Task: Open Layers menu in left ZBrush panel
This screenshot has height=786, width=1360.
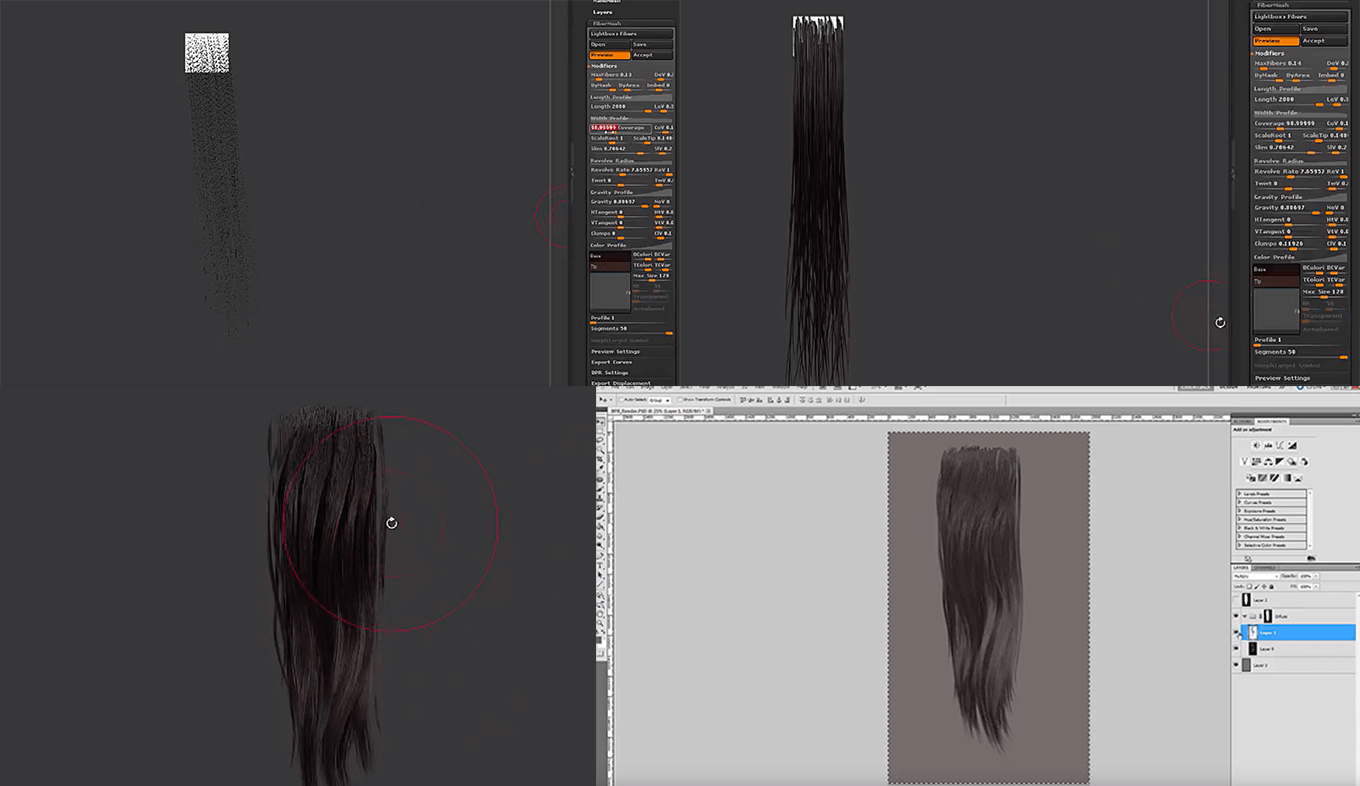Action: [x=602, y=12]
